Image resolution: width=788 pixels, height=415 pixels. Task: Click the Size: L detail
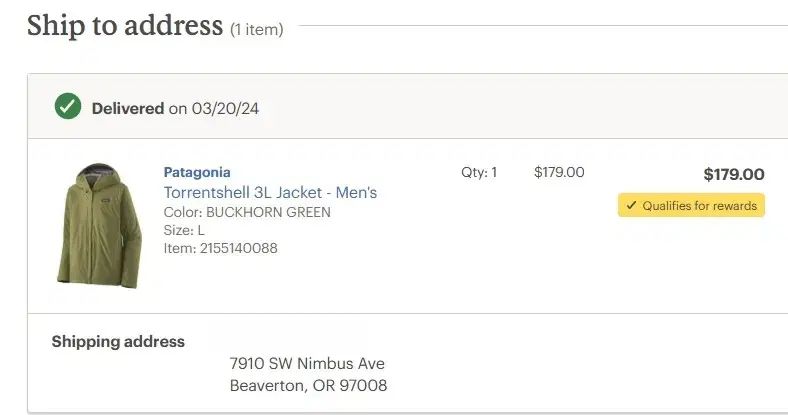(184, 230)
